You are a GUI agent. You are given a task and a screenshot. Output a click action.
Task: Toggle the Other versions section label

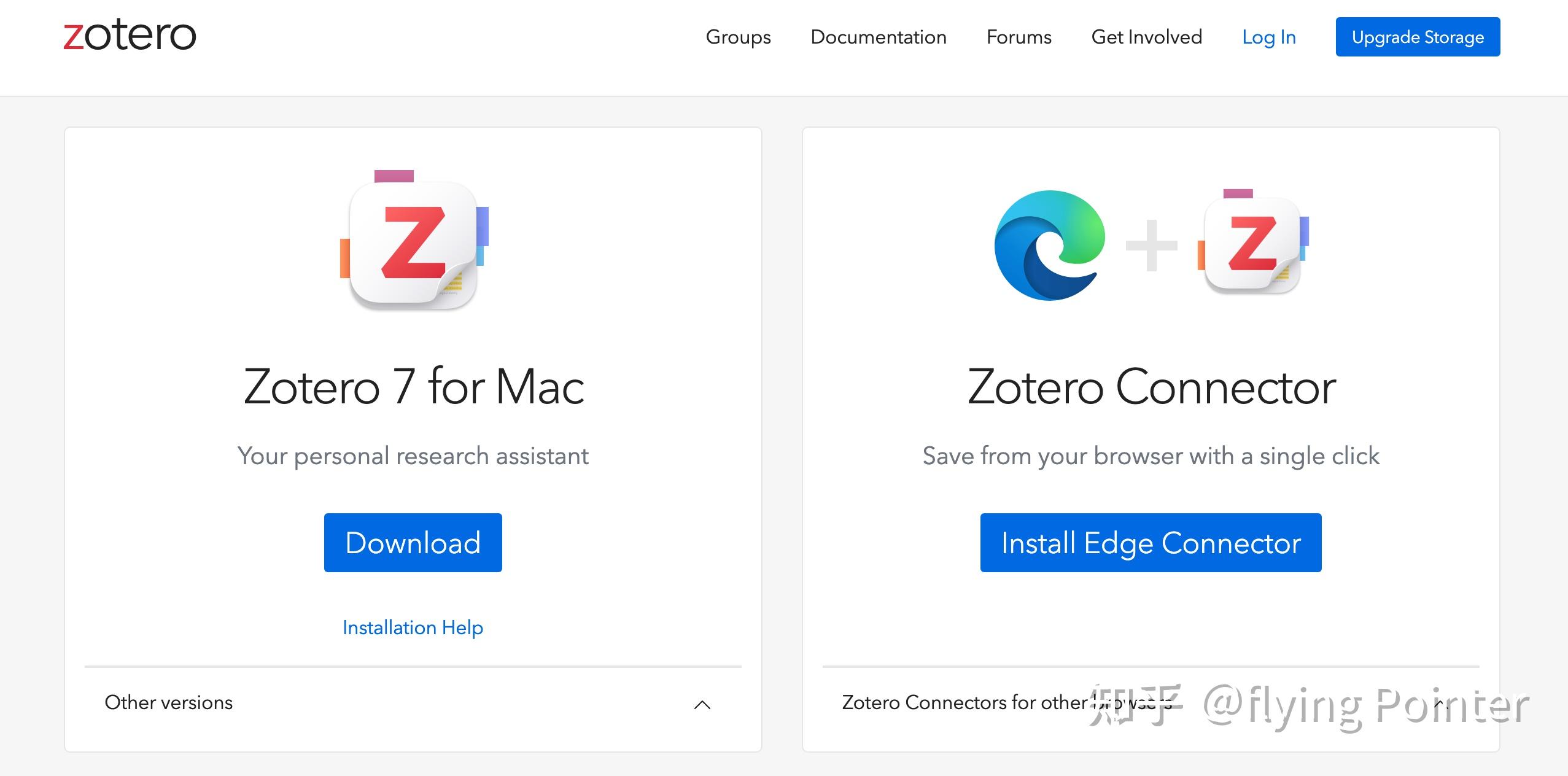tap(169, 702)
